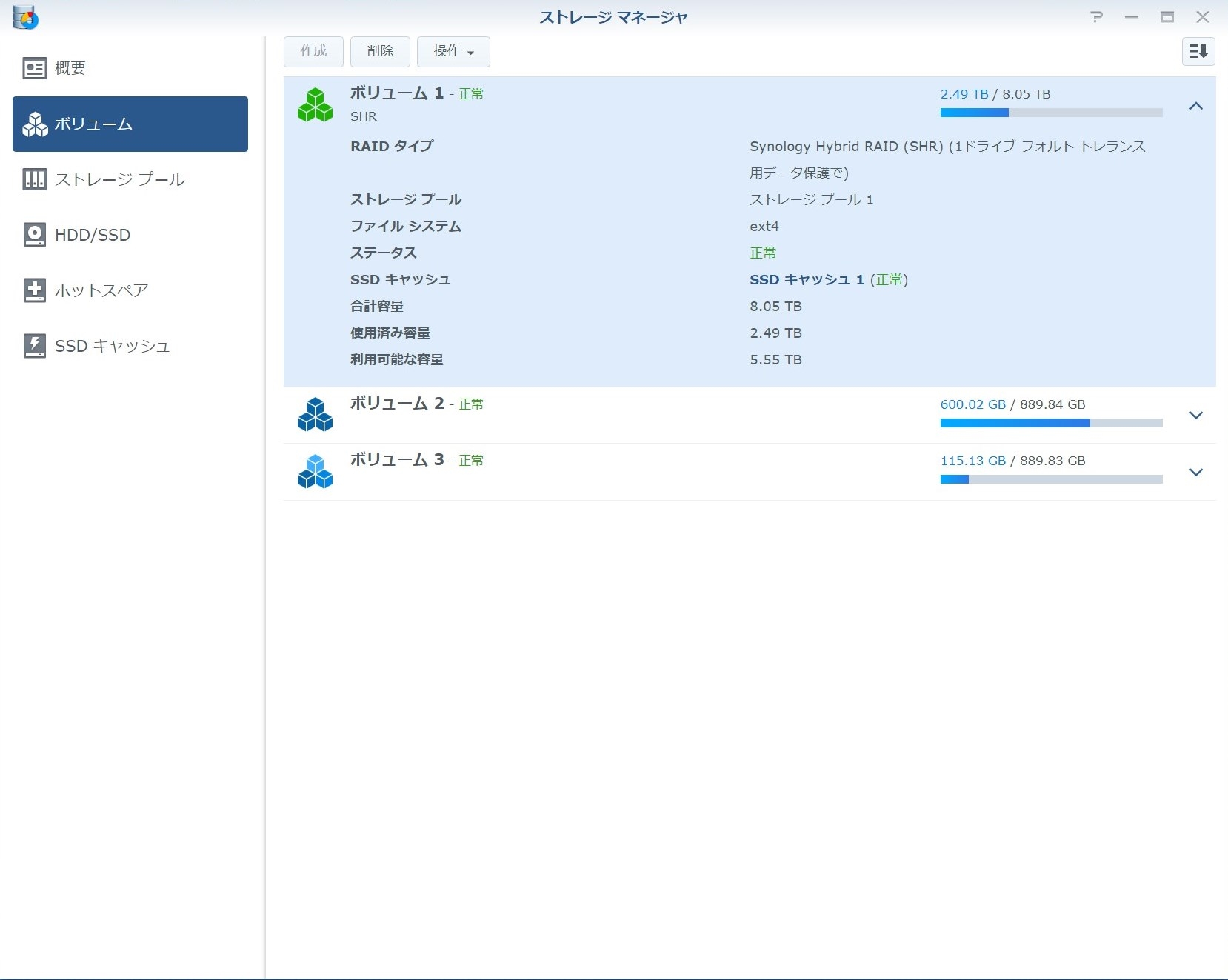The image size is (1228, 980).
Task: Select the ボリューム tab in sidebar
Action: (x=130, y=124)
